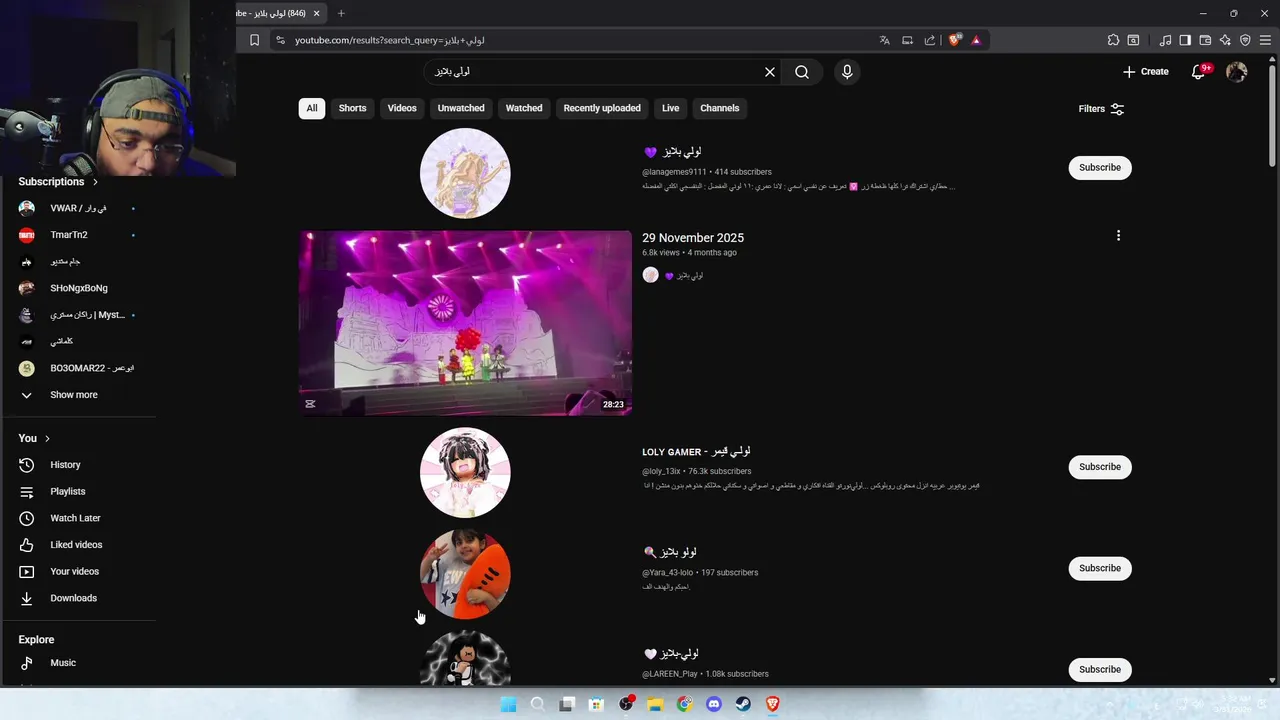Subscribe to LOLY GAMER channel
Viewport: 1280px width, 720px height.
(x=1100, y=467)
